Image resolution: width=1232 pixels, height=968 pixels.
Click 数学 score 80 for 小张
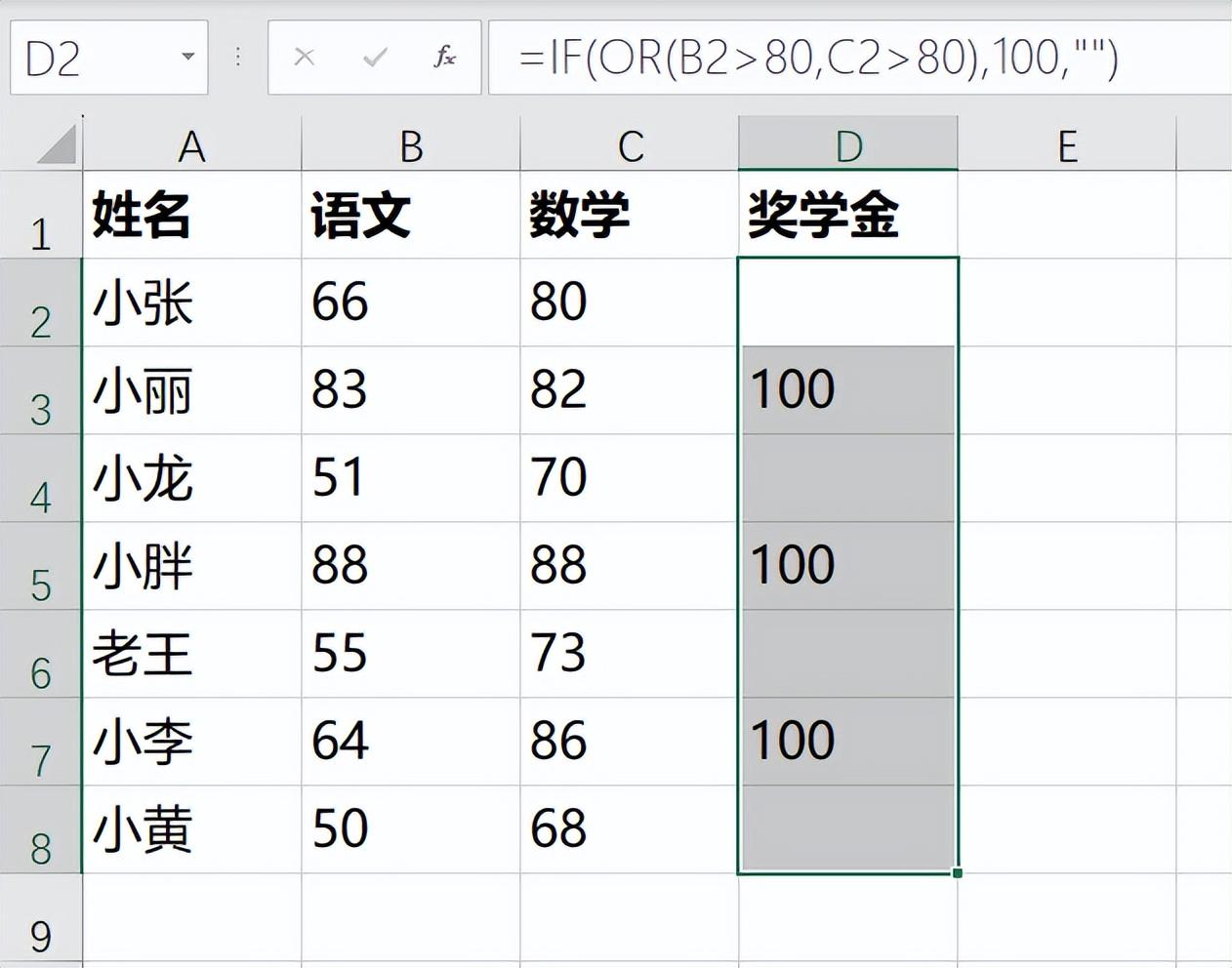pos(630,302)
